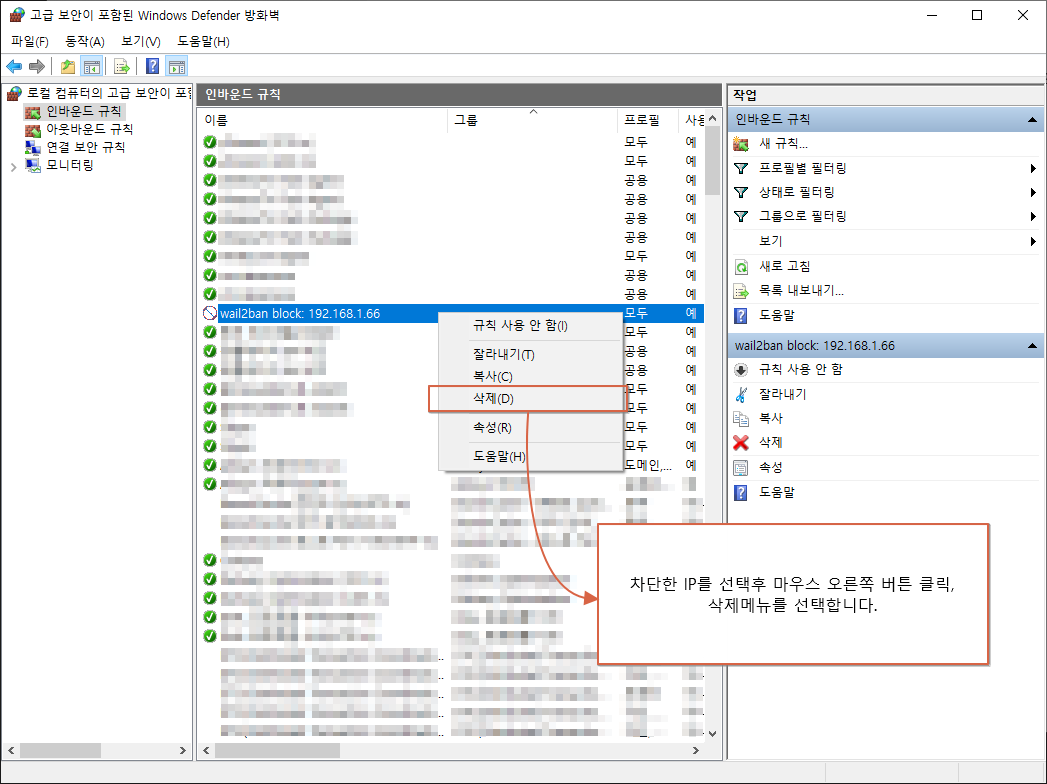Open 프로필별 필터링 submenu arrow
This screenshot has width=1047, height=784.
tap(1033, 168)
